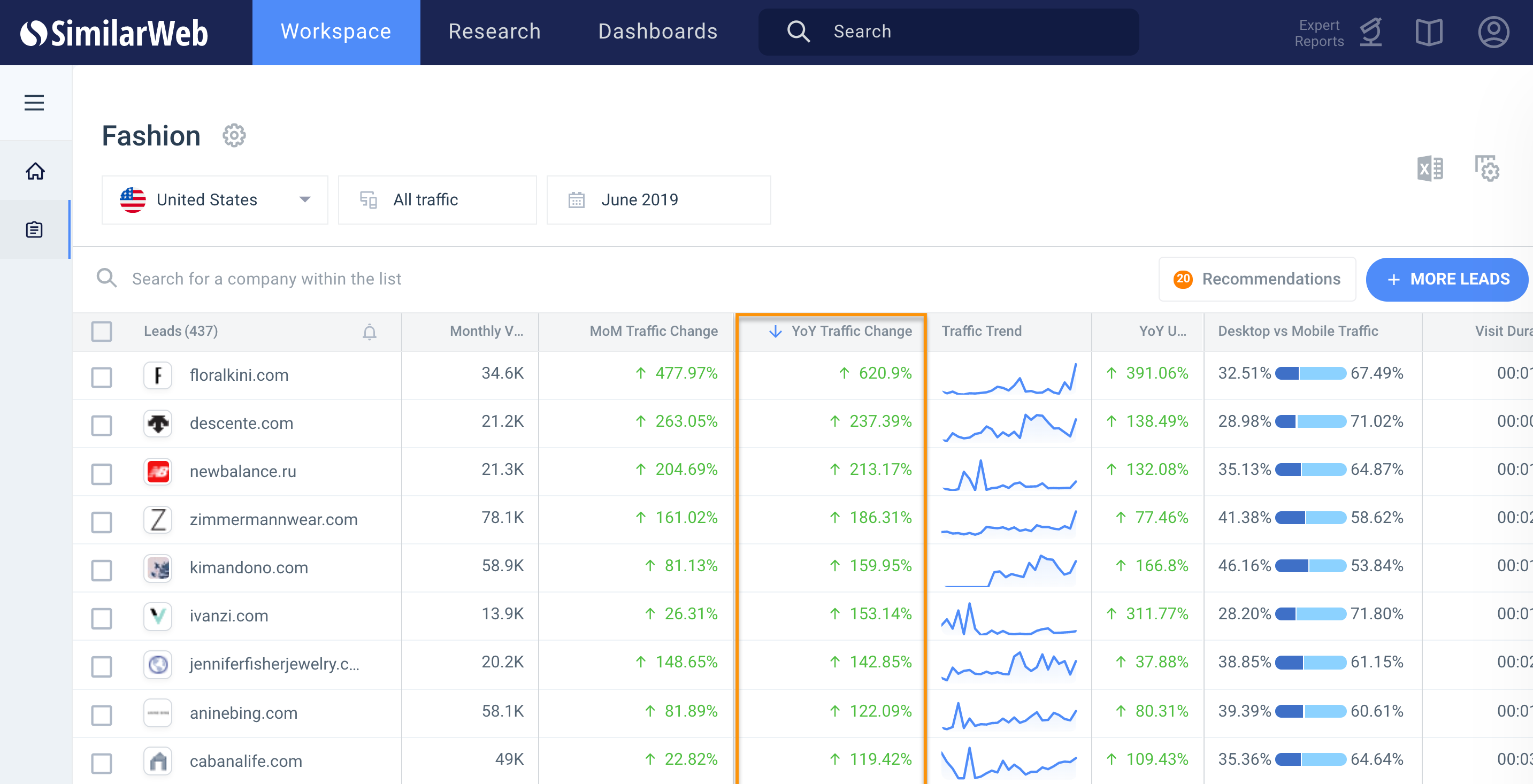Sort by MoM Traffic Change header

654,332
